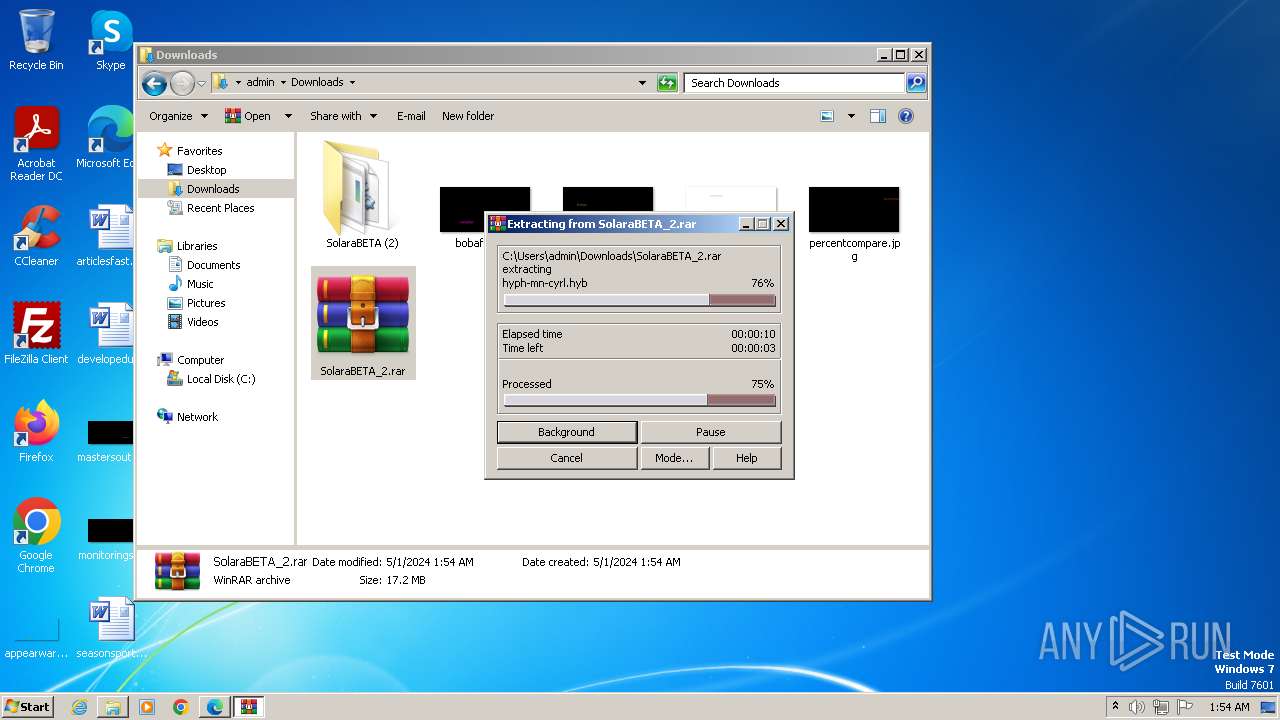
Task: Open Help in extraction dialog
Action: 747,458
